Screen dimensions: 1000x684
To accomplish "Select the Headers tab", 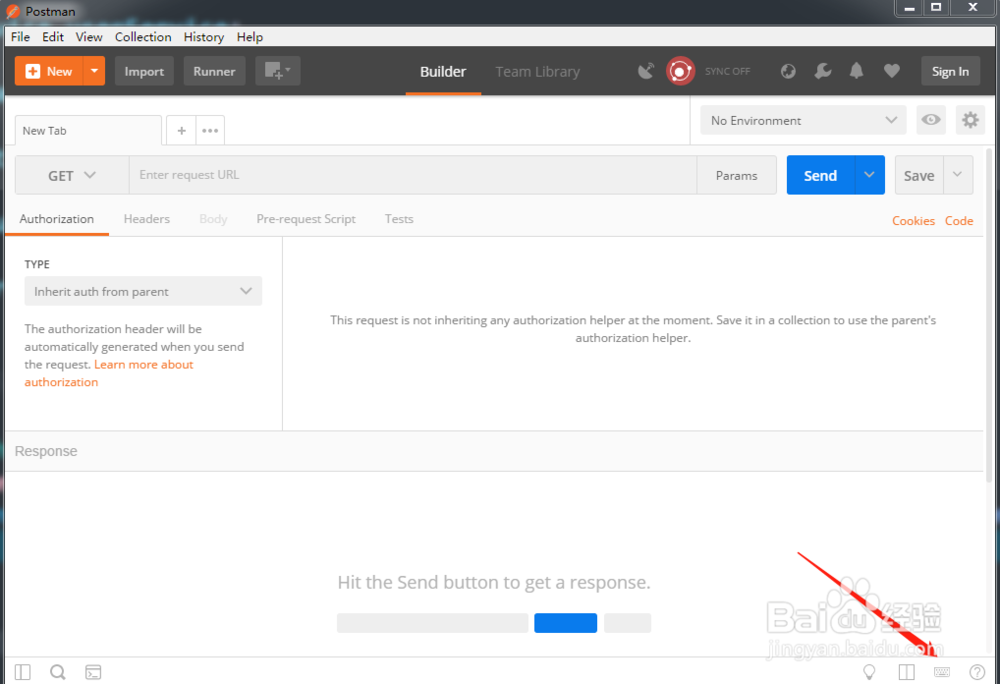I will (147, 219).
